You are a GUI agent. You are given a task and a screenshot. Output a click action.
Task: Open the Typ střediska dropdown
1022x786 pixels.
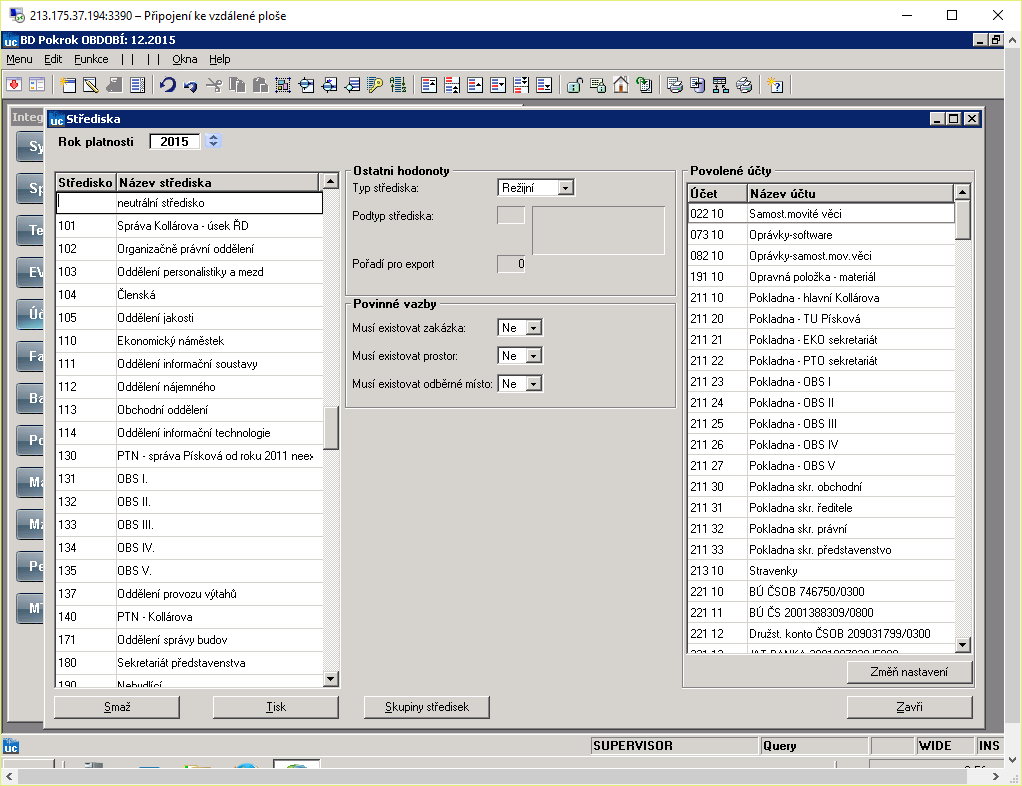(566, 188)
